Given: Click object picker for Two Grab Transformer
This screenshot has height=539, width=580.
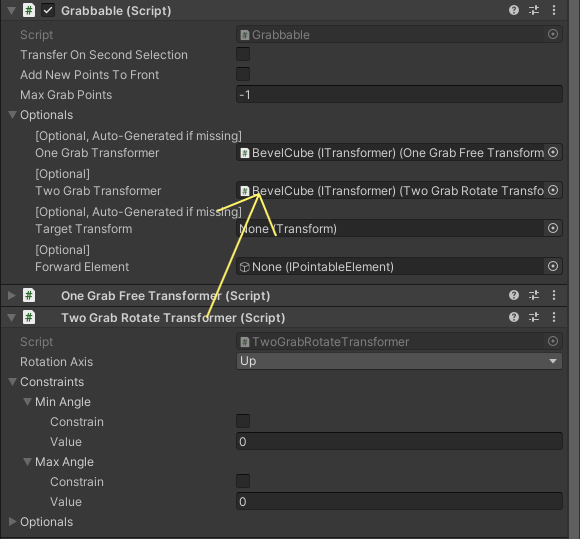Looking at the screenshot, I should coord(553,191).
